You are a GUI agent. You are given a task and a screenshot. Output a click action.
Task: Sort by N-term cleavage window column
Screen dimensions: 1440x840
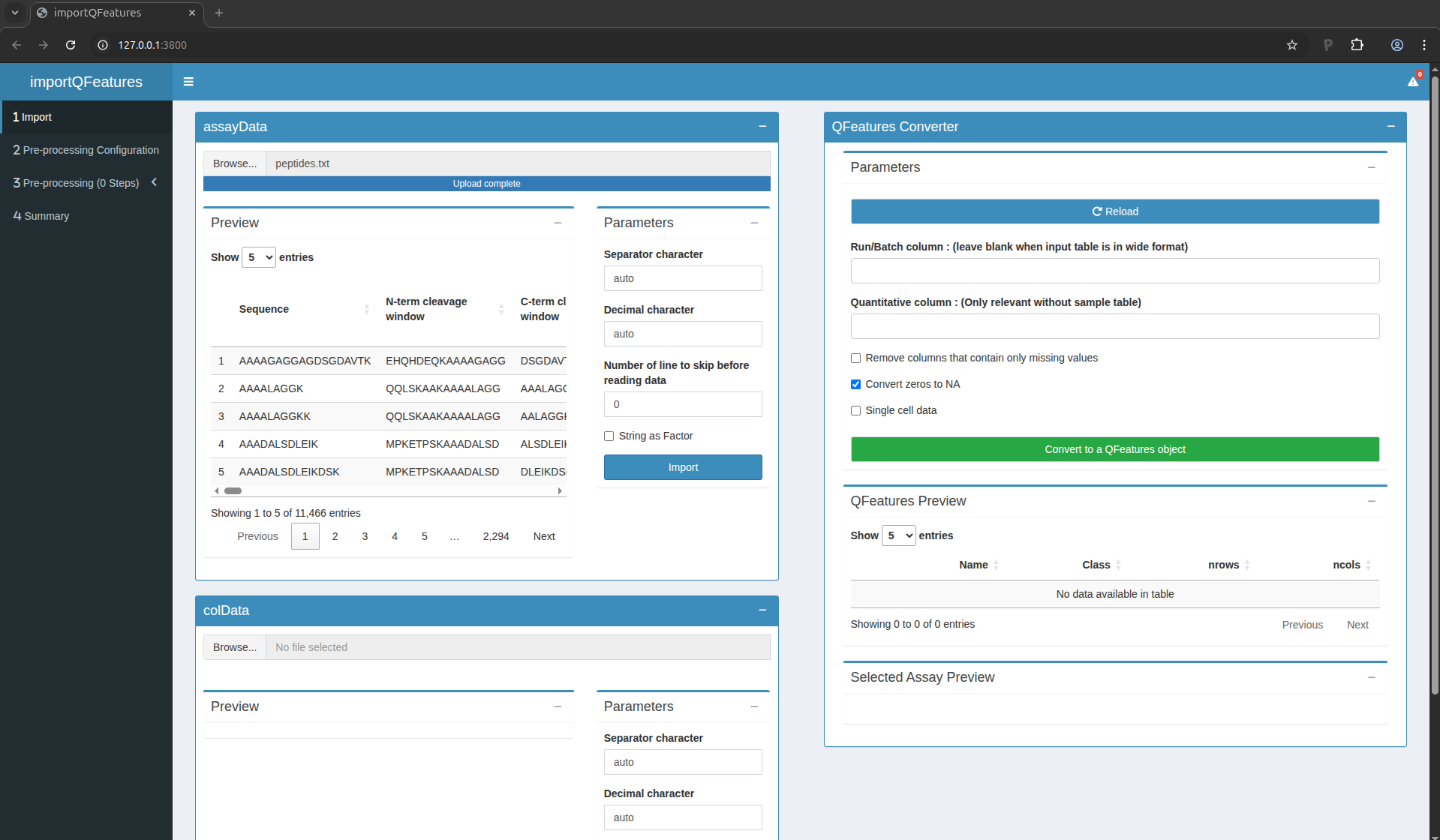coord(444,309)
